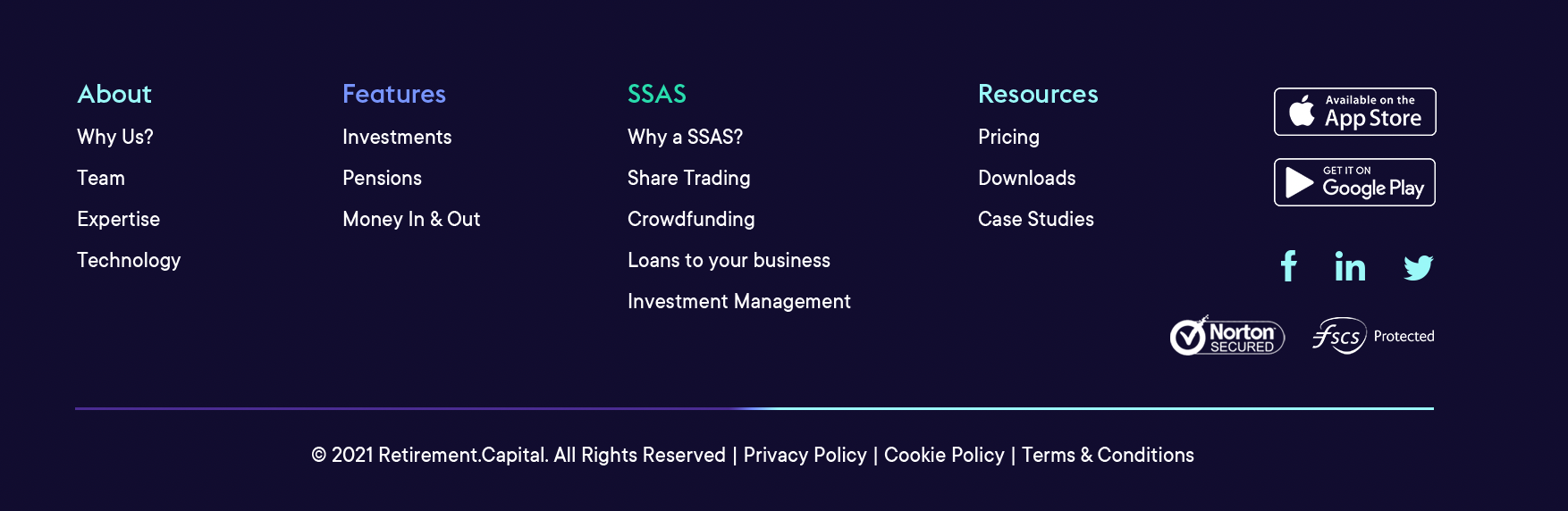Go to Share Trading
Screen dimensions: 1568x511
click(x=688, y=178)
